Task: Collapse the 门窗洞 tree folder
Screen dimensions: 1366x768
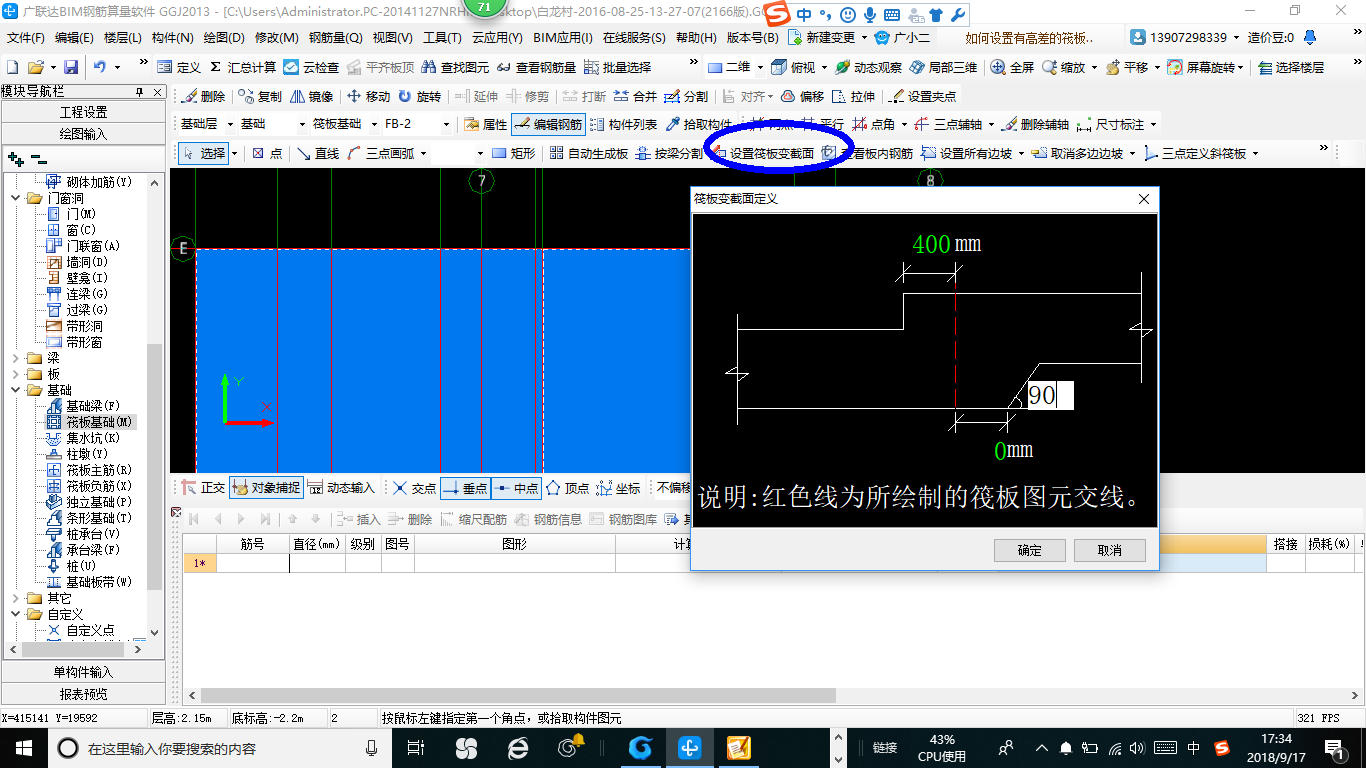Action: point(17,198)
